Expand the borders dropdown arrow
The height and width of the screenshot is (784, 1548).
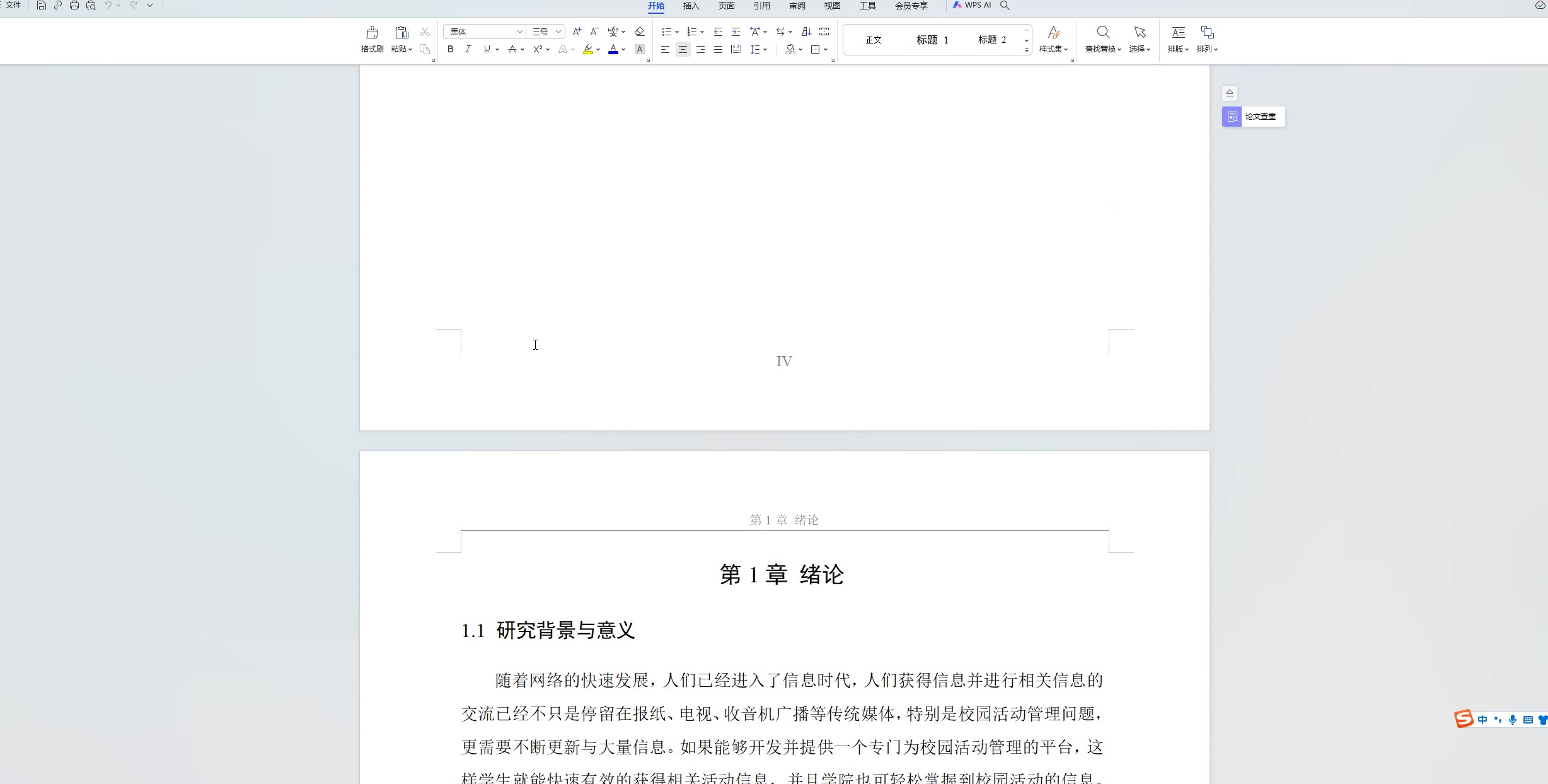click(x=826, y=50)
